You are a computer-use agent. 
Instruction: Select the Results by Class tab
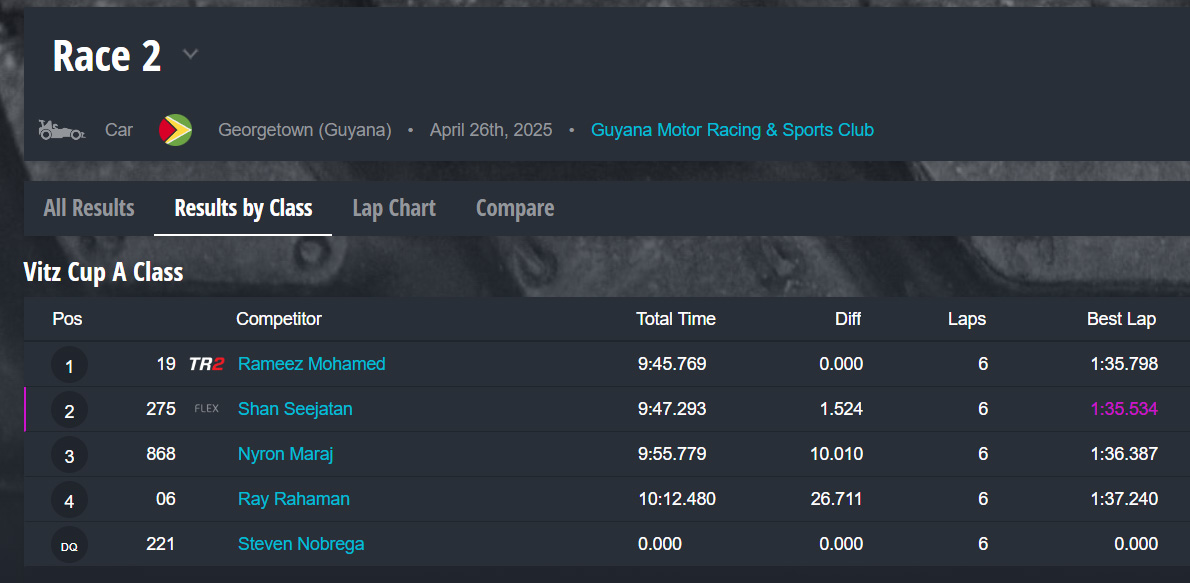click(x=243, y=208)
